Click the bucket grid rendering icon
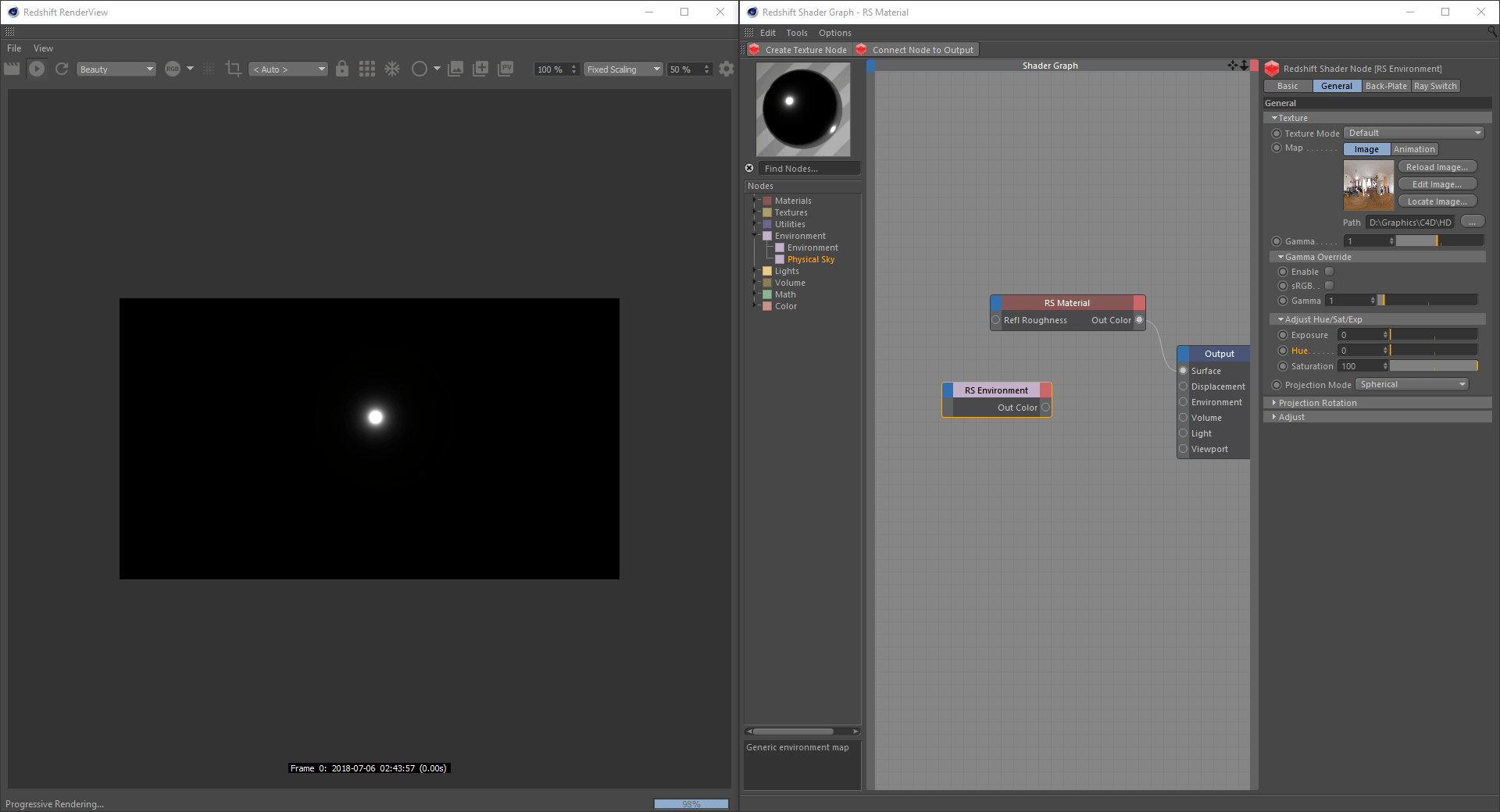1500x812 pixels. [x=367, y=69]
